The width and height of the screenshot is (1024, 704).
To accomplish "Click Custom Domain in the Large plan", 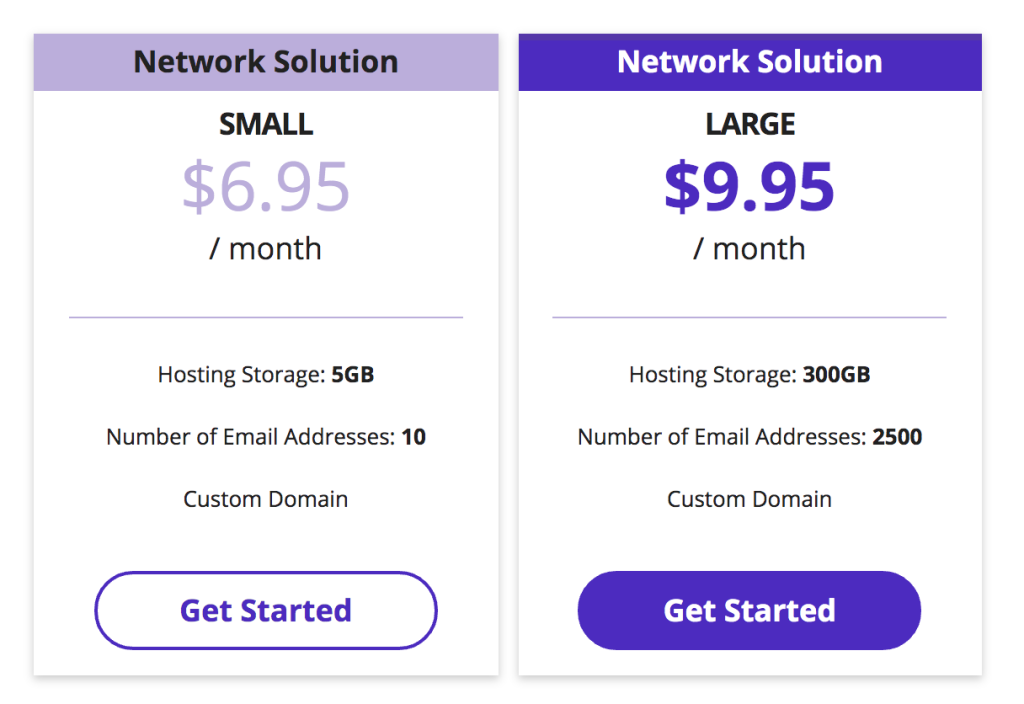I will point(749,499).
